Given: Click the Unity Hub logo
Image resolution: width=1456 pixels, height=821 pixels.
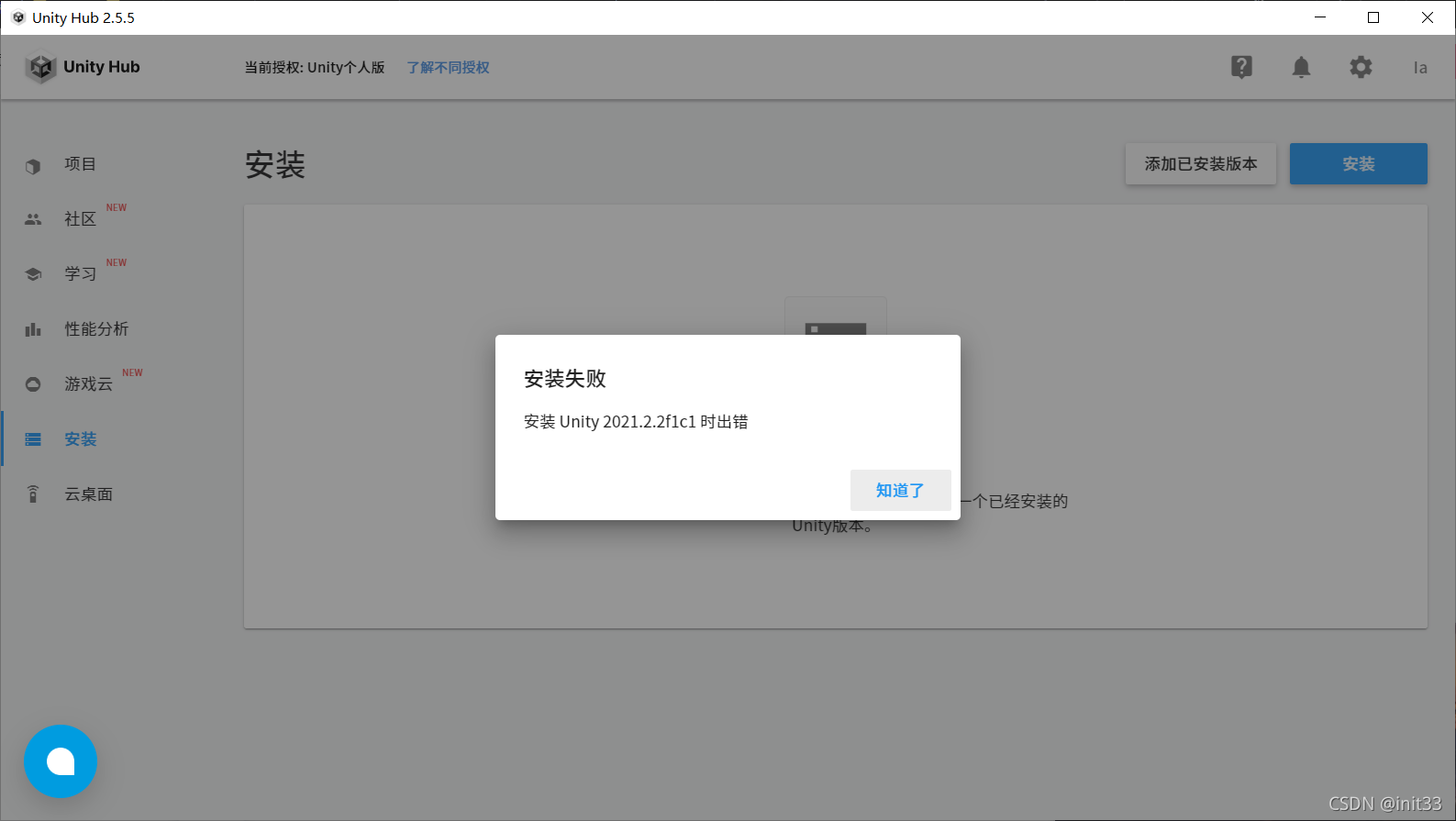Looking at the screenshot, I should (x=83, y=67).
